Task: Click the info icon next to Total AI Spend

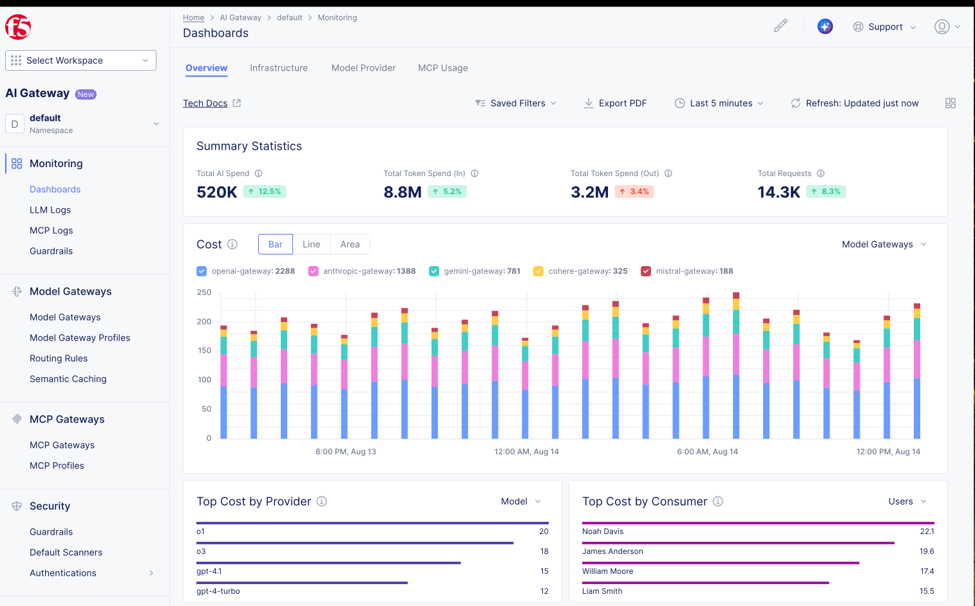Action: click(x=259, y=173)
